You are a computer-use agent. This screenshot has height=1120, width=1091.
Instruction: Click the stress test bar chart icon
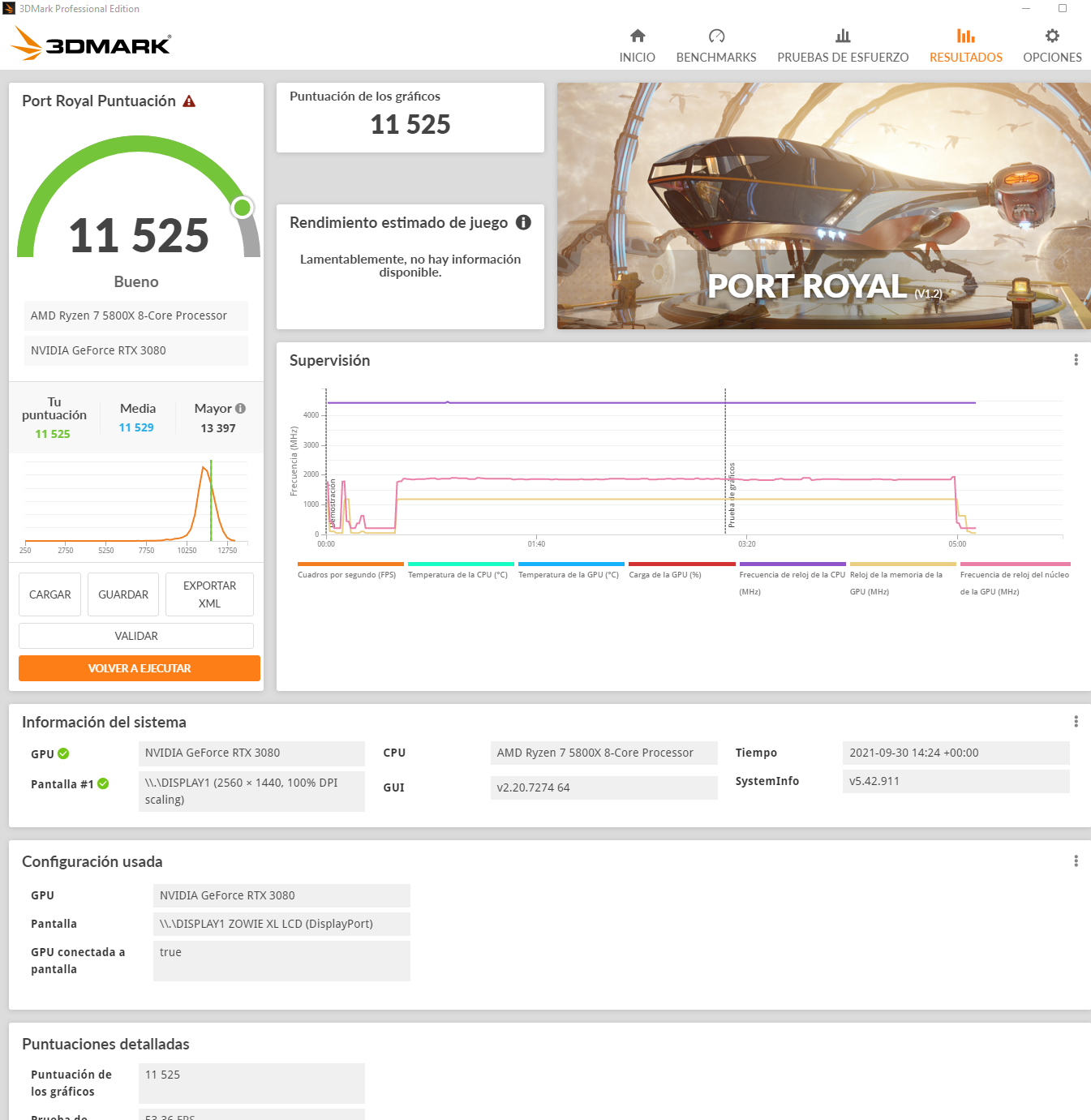click(x=843, y=36)
